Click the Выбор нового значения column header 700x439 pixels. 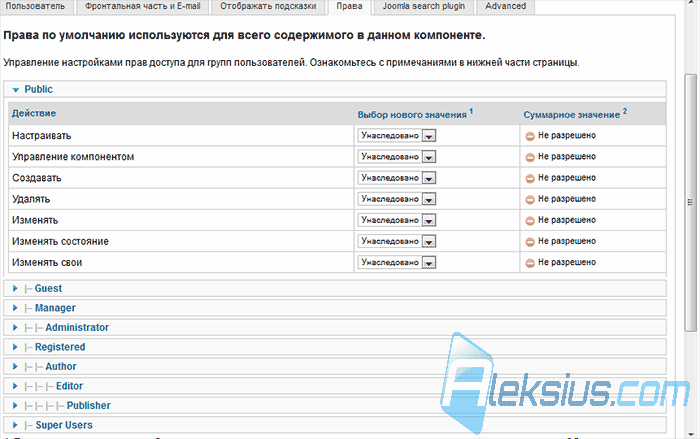[415, 114]
